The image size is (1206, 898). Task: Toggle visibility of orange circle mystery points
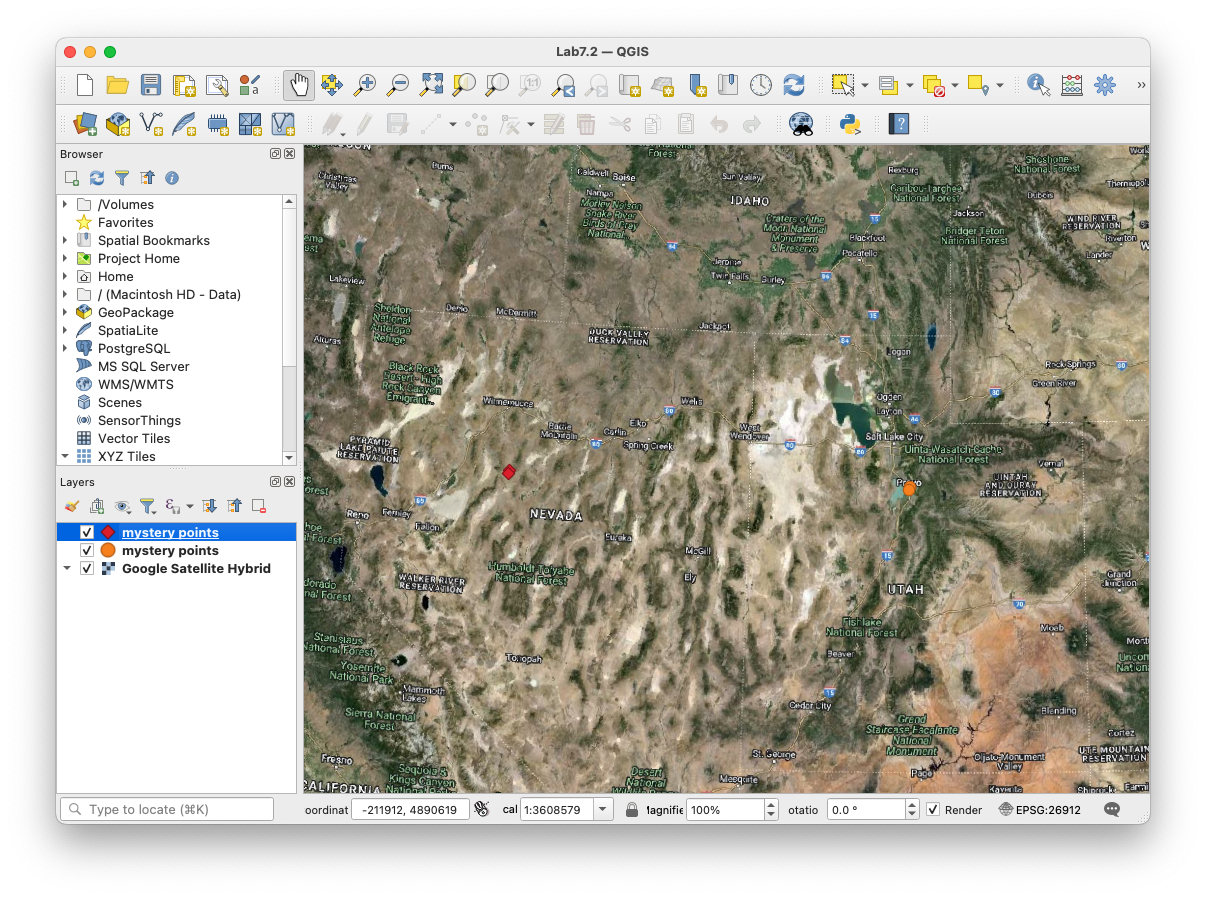(x=87, y=551)
